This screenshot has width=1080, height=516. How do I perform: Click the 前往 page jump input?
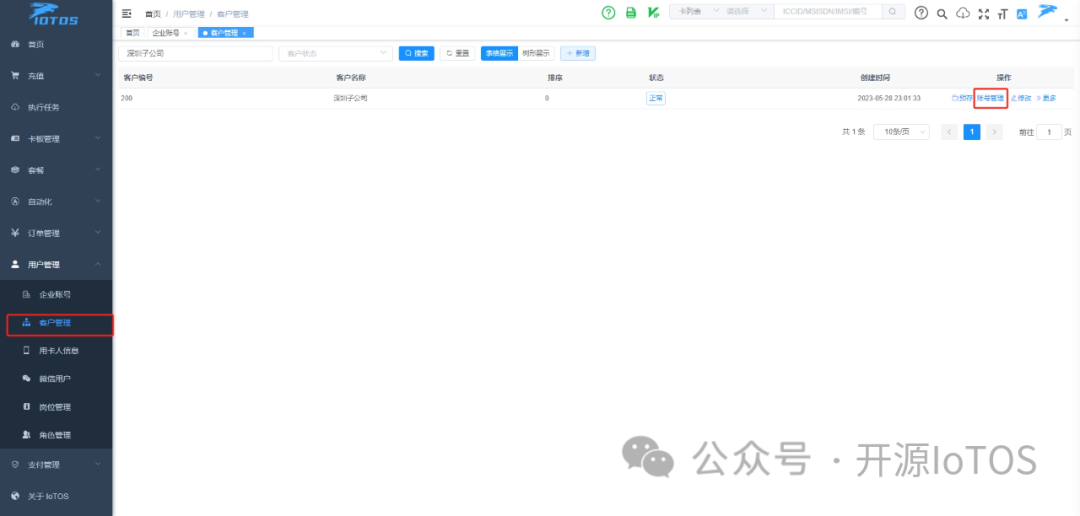coord(1049,132)
